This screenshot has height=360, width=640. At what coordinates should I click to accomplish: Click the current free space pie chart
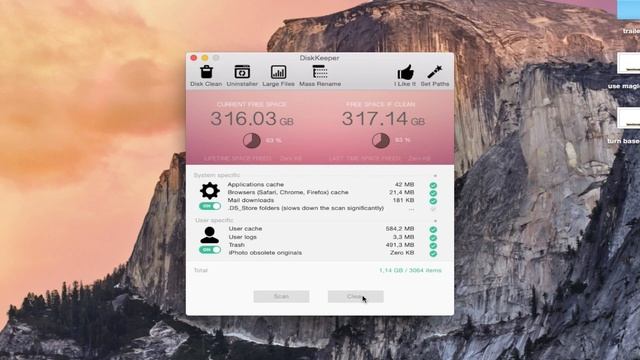pos(252,140)
